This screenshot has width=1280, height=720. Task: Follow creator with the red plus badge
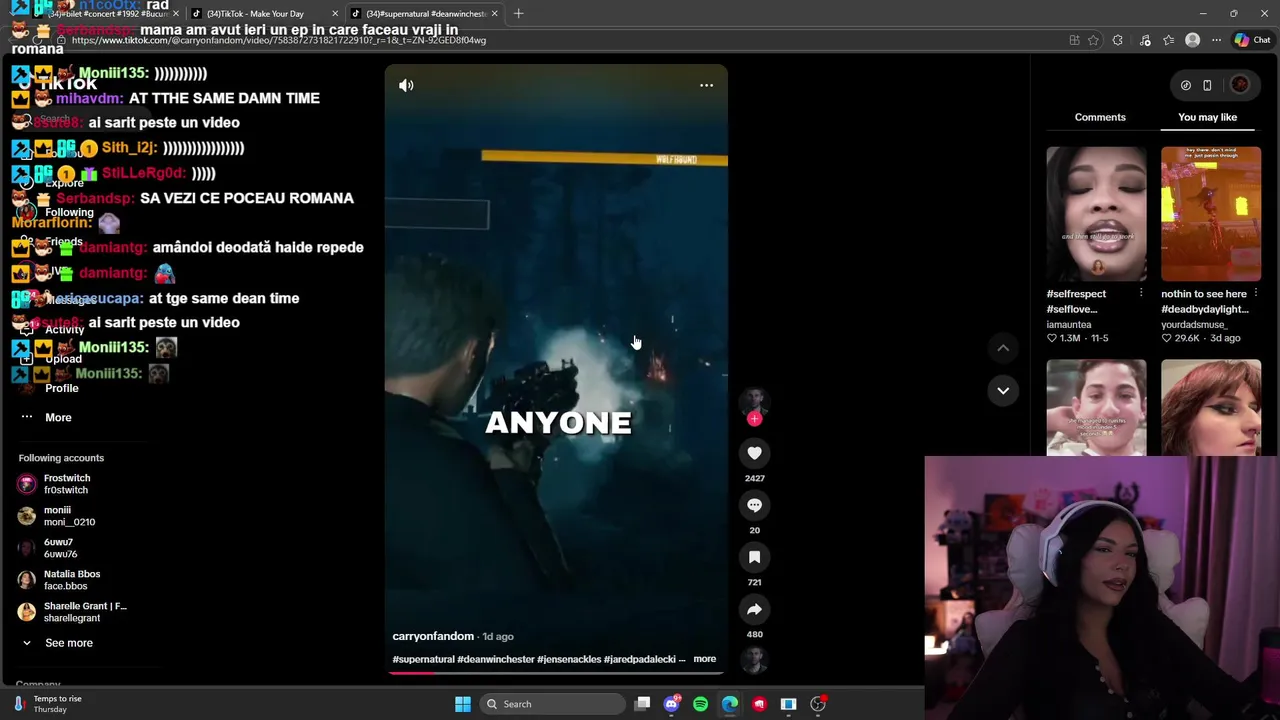[x=754, y=419]
